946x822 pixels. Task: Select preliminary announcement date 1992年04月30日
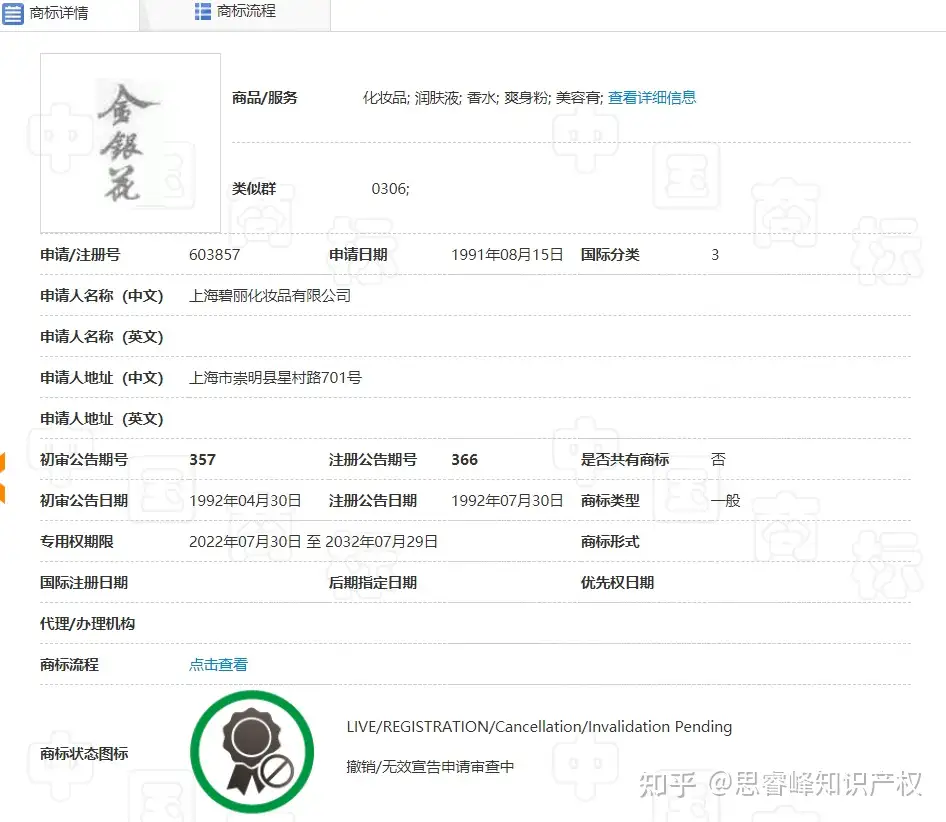coord(245,501)
